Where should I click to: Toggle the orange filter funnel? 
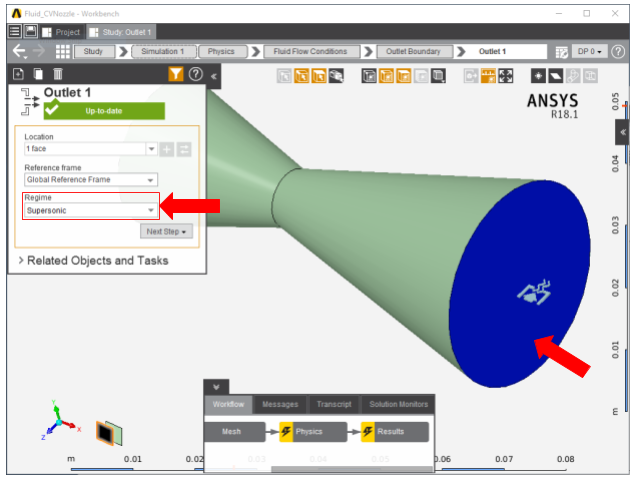pos(175,74)
